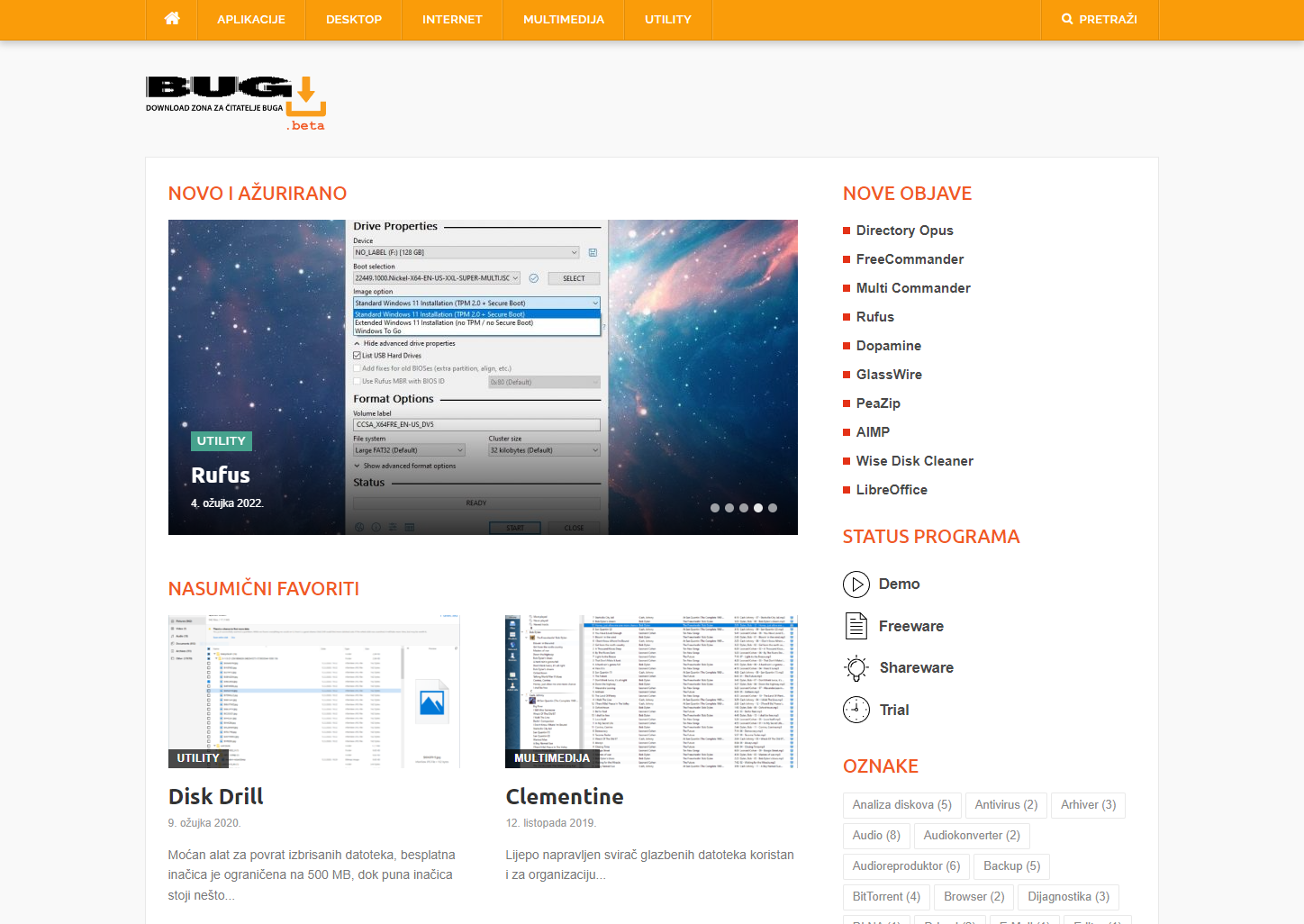
Task: Filter by Freeware status text
Action: [x=911, y=626]
